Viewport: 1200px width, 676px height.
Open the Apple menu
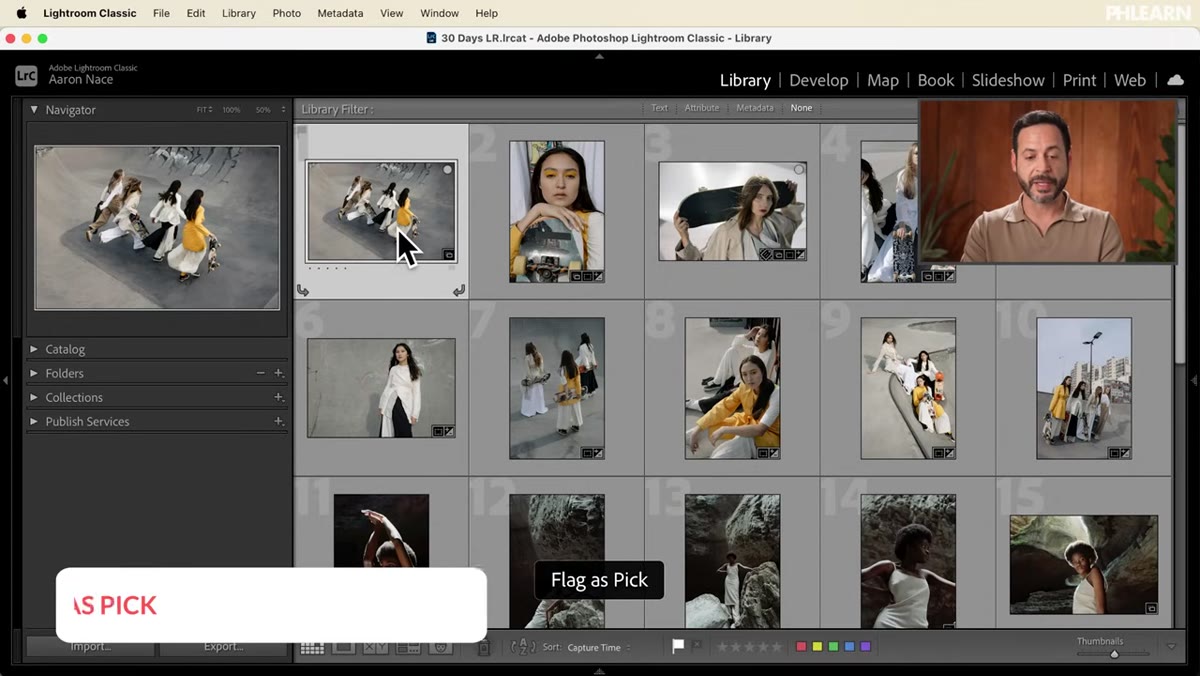(21, 13)
